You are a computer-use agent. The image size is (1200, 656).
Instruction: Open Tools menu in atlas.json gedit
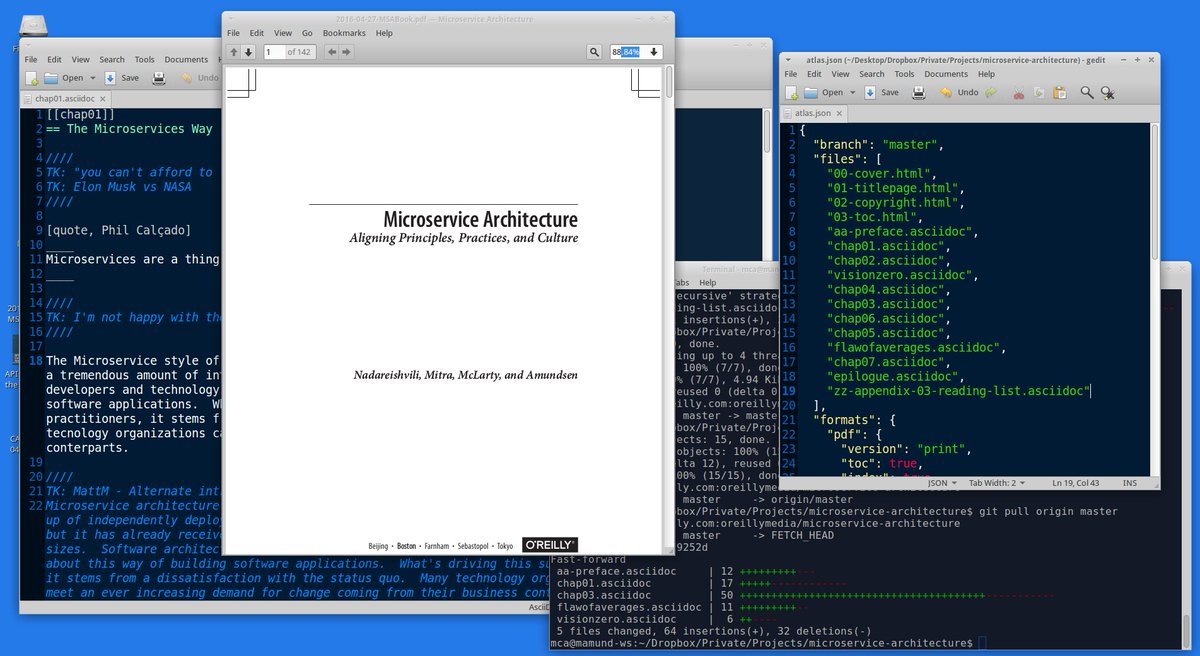click(904, 74)
